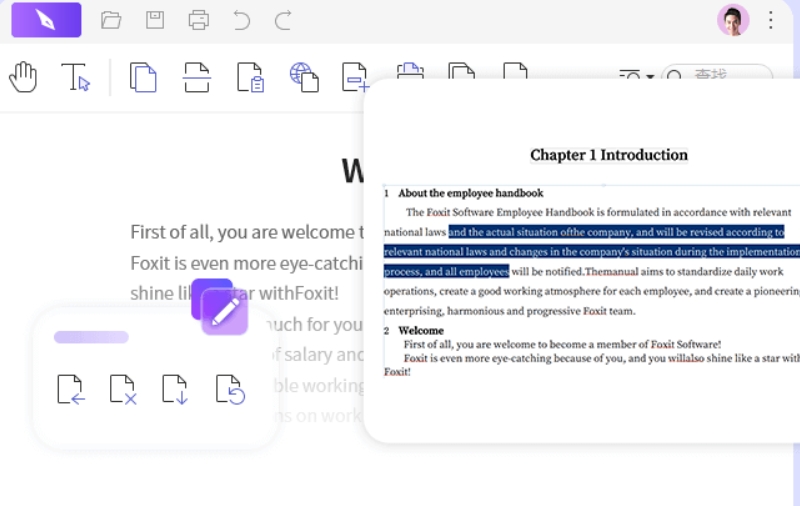
Task: Click highlighted text 'process, and all employees'
Action: coord(446,271)
